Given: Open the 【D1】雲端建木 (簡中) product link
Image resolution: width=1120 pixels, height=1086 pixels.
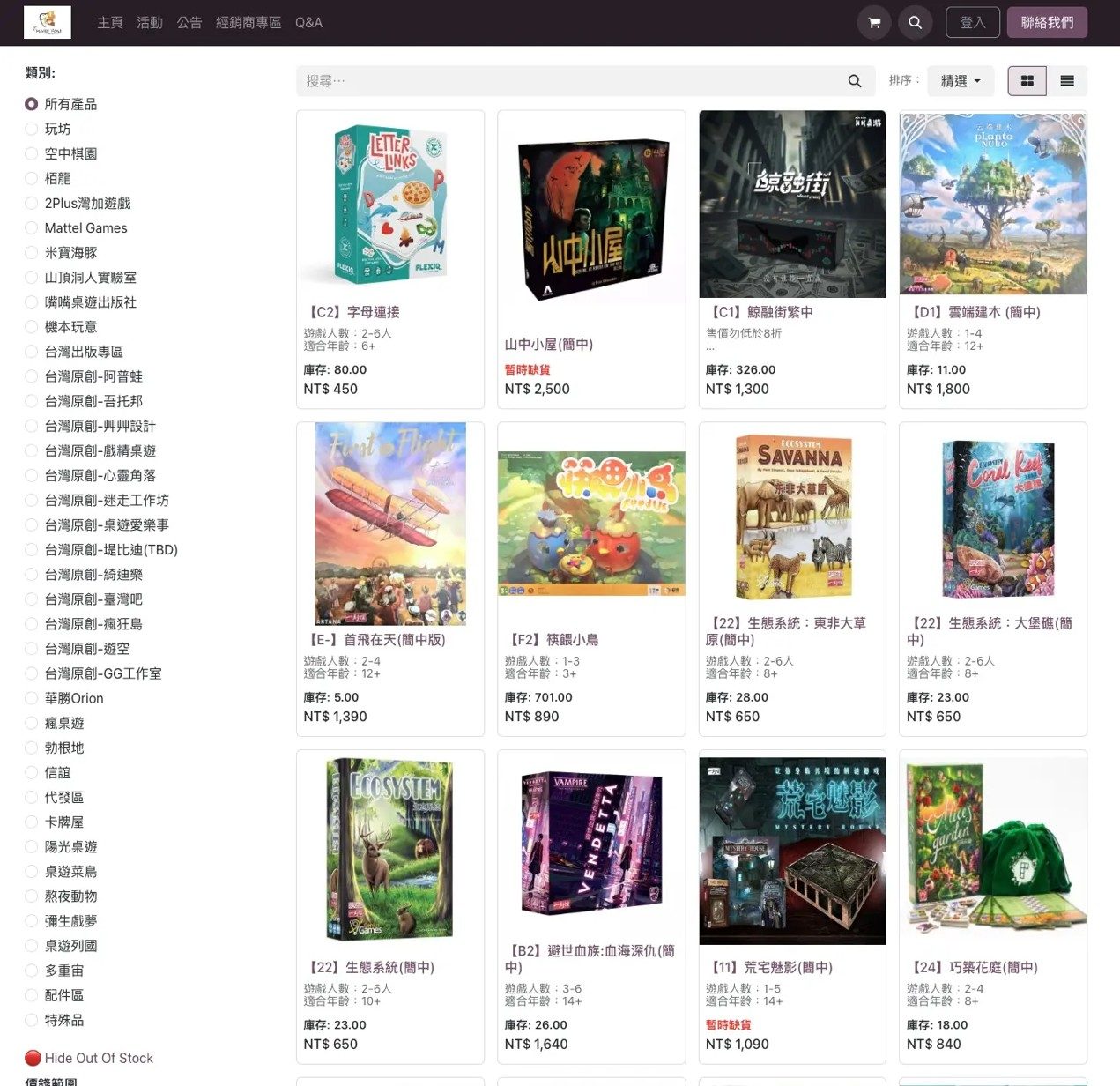Looking at the screenshot, I should coord(974,312).
